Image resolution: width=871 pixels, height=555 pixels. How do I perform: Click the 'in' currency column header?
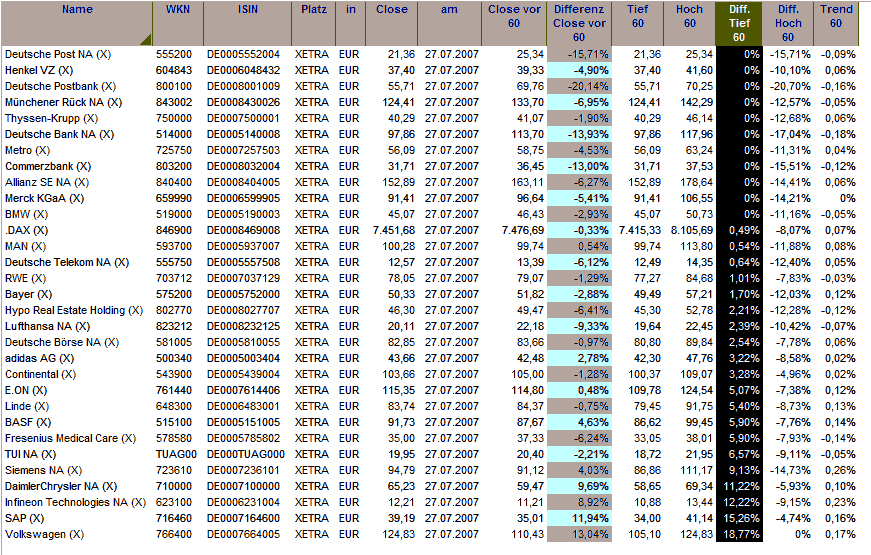click(x=351, y=23)
